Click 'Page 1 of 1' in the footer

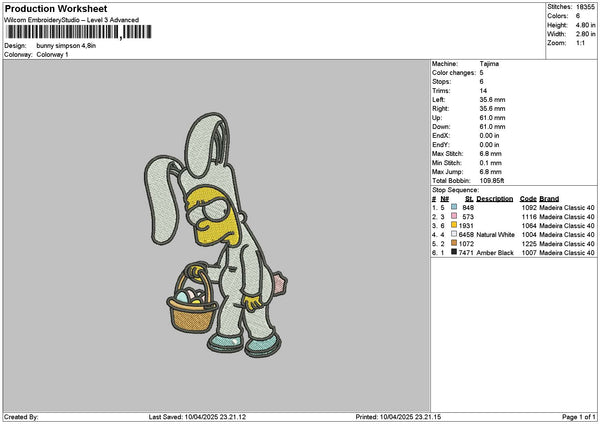pos(579,417)
